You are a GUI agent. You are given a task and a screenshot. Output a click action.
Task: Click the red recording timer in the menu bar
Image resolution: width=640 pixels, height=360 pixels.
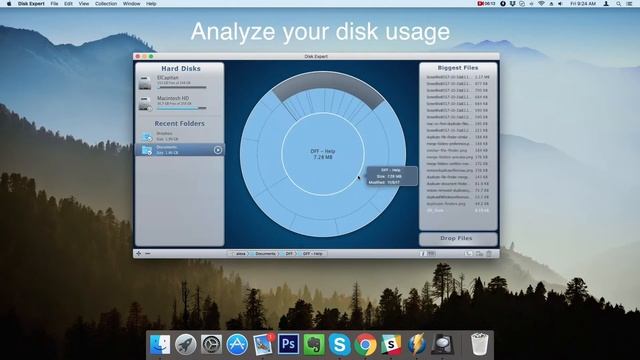coord(486,4)
